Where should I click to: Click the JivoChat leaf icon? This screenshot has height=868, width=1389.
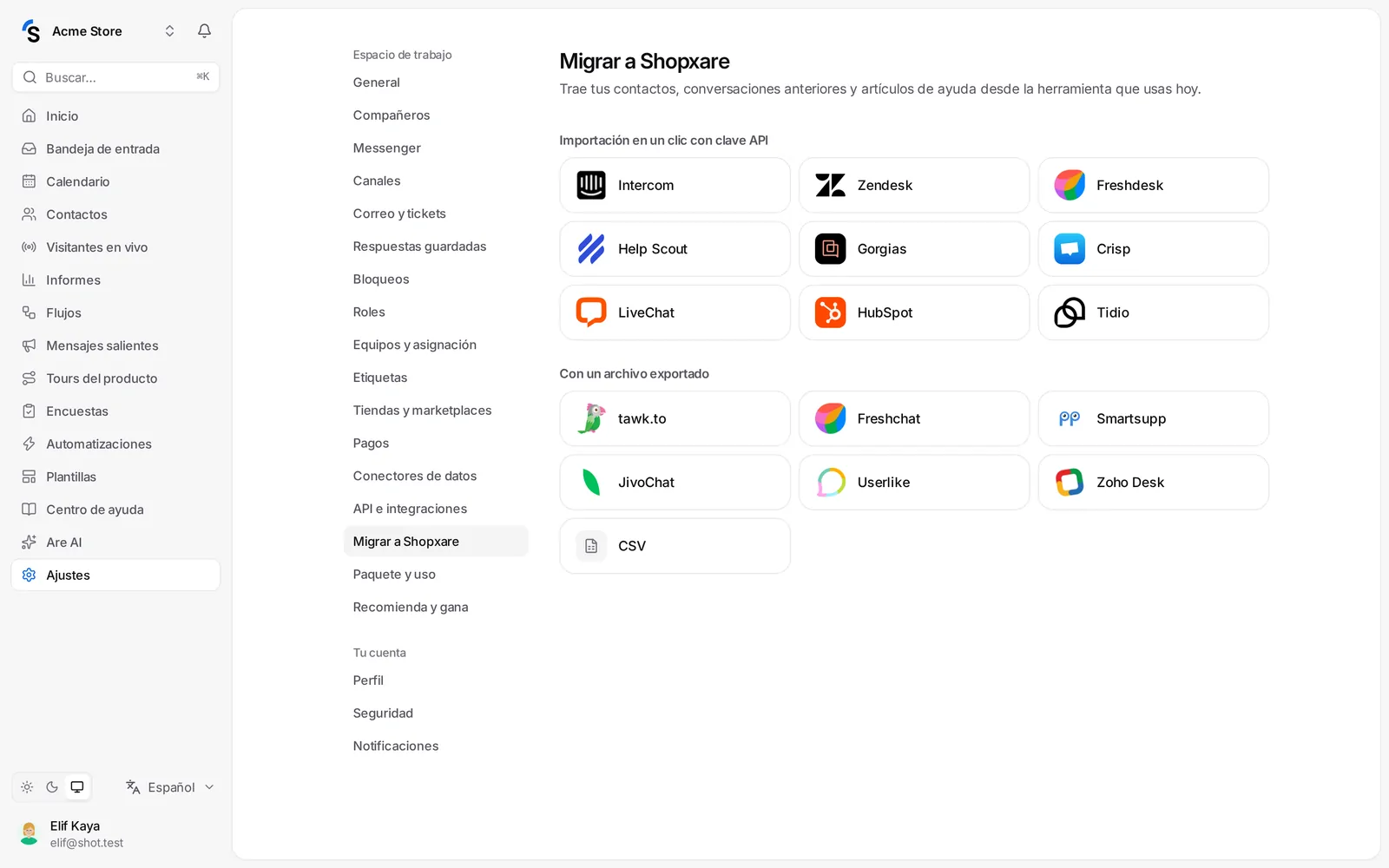[x=591, y=483]
